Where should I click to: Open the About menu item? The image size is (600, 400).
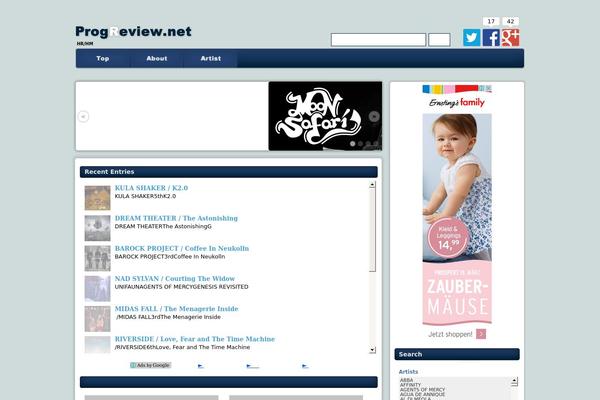pyautogui.click(x=157, y=59)
